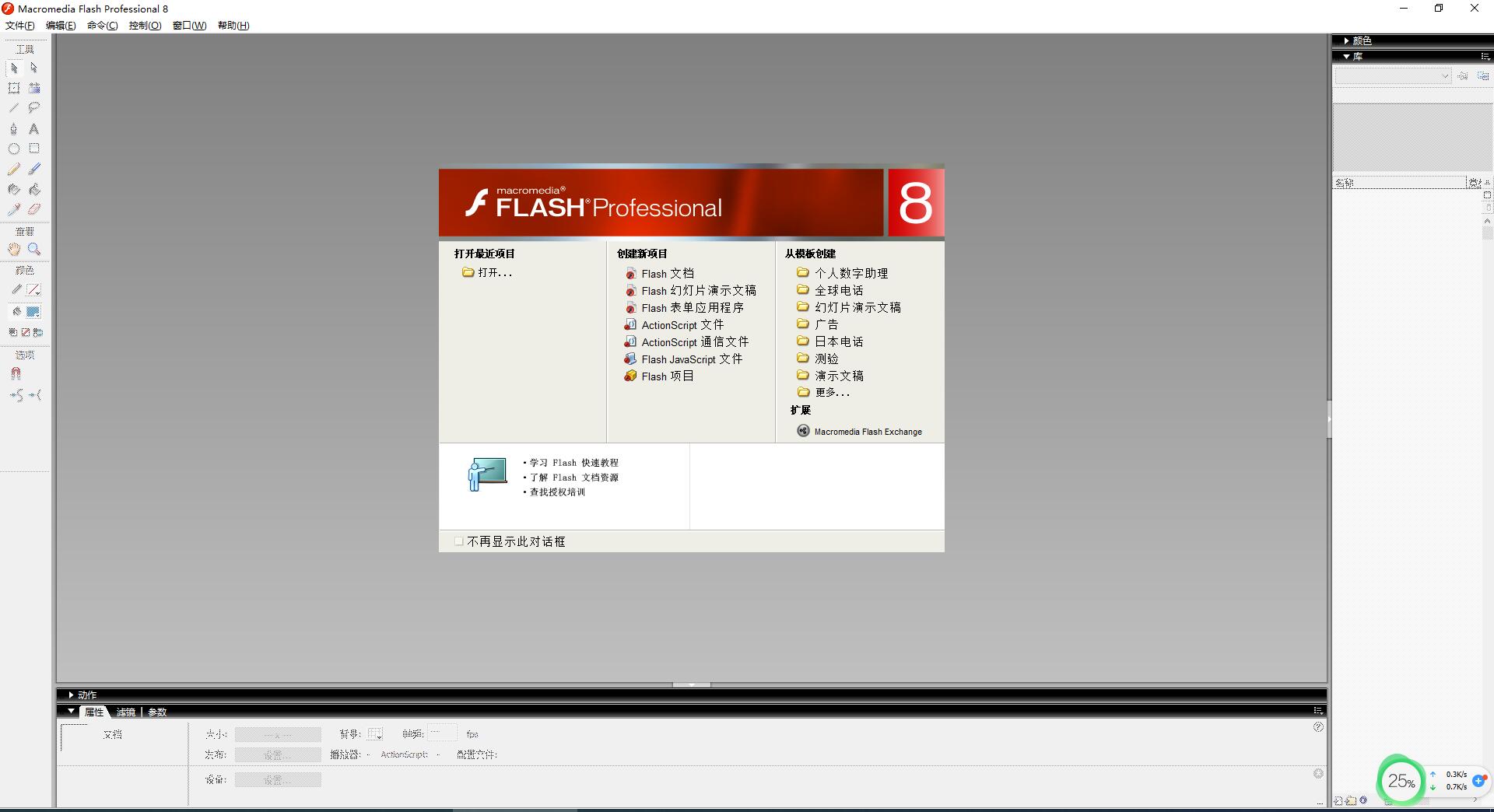Switch to the 滤镜 tab
This screenshot has width=1494, height=812.
pos(126,712)
